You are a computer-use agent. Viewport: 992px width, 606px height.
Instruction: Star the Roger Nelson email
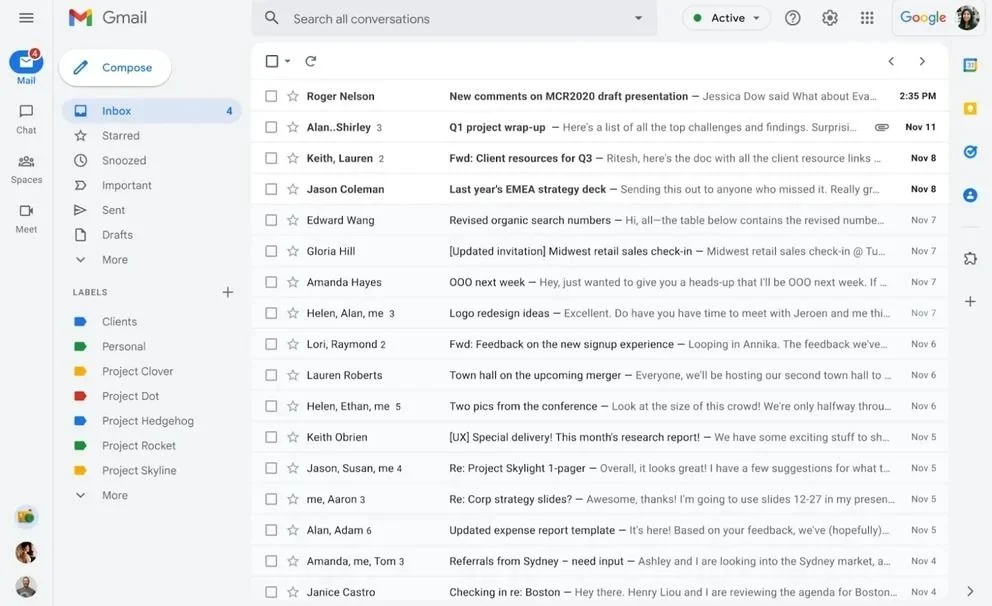click(292, 96)
